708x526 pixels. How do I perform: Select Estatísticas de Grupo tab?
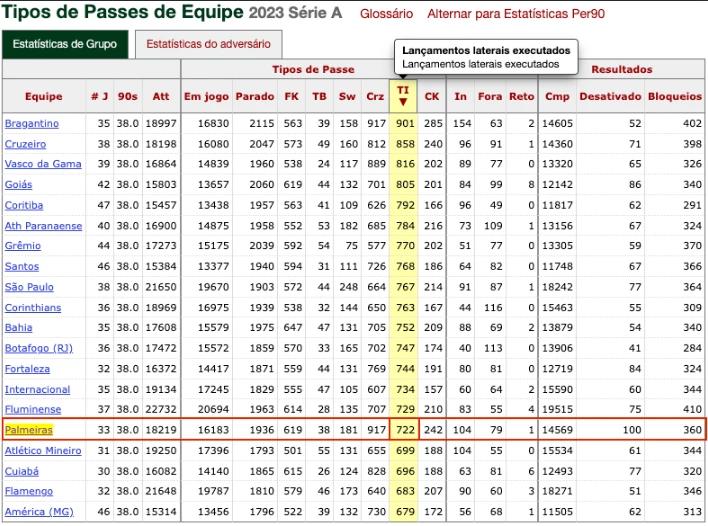[65, 44]
